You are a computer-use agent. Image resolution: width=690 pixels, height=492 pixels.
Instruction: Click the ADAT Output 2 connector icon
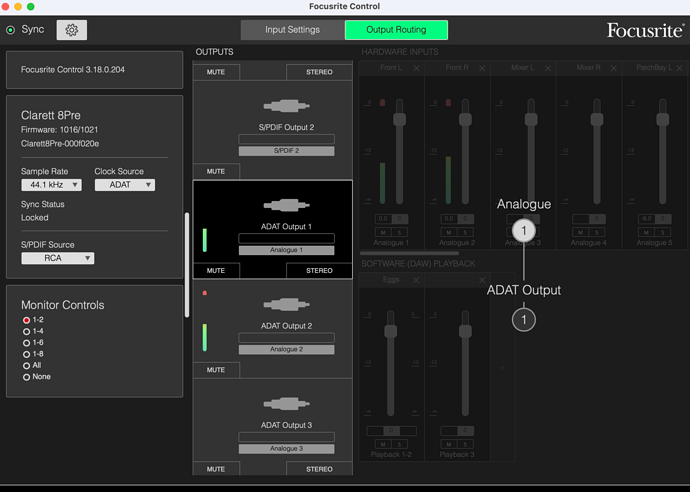[x=286, y=305]
